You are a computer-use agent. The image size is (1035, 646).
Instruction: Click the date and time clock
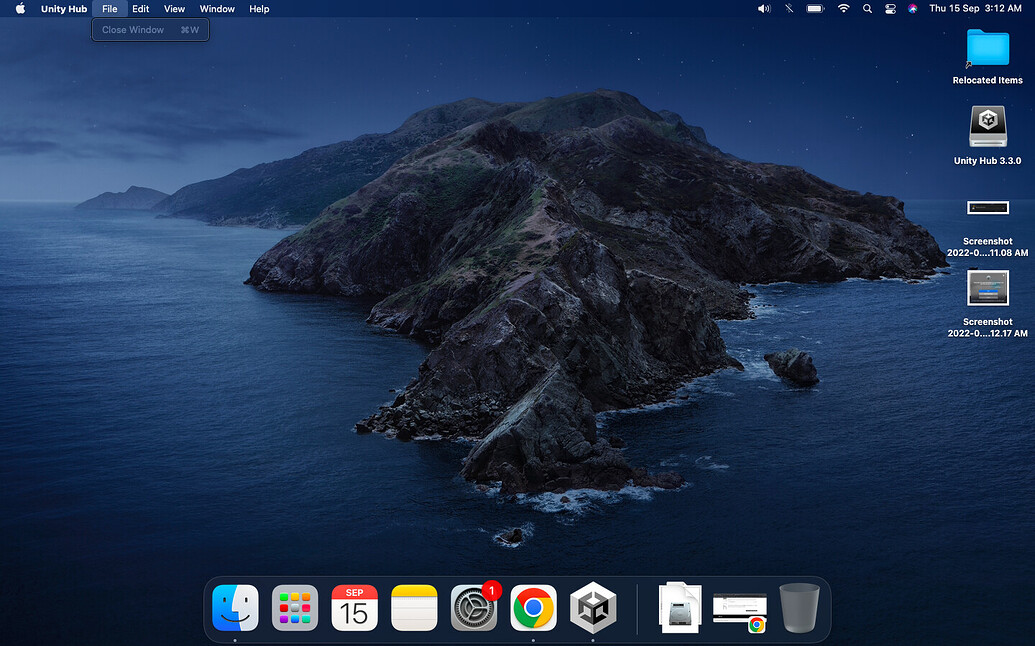coord(975,9)
